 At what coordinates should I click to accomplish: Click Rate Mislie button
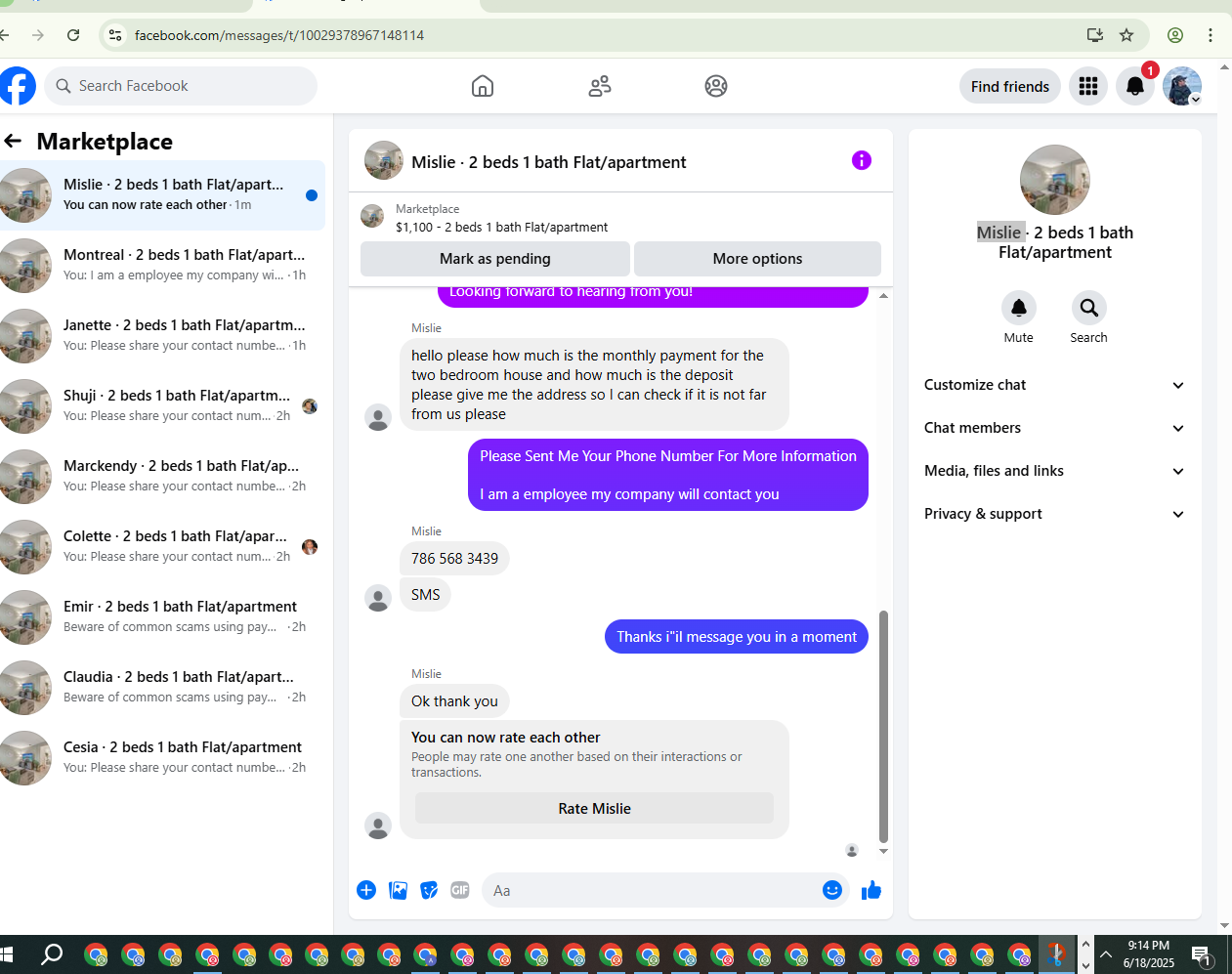[594, 809]
